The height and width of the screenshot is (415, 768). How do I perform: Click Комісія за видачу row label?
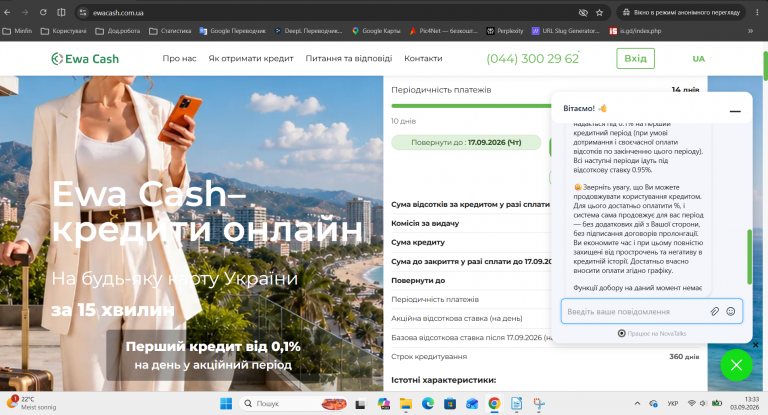click(x=425, y=223)
